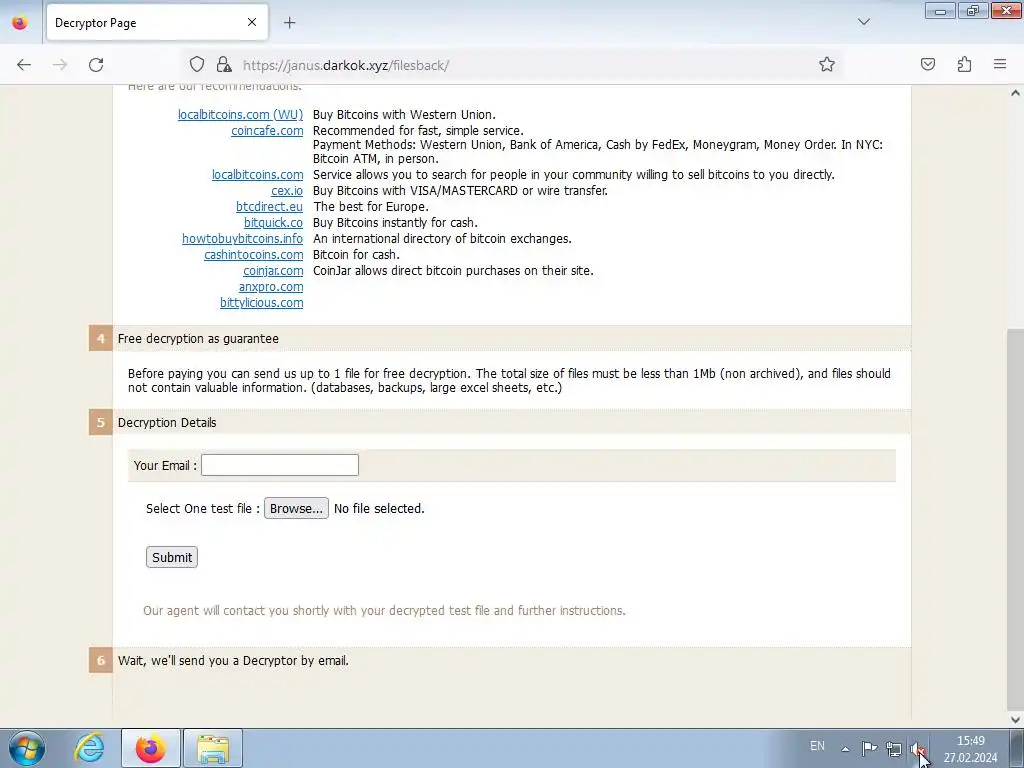View site security padlock info
The image size is (1024, 768).
[x=224, y=64]
